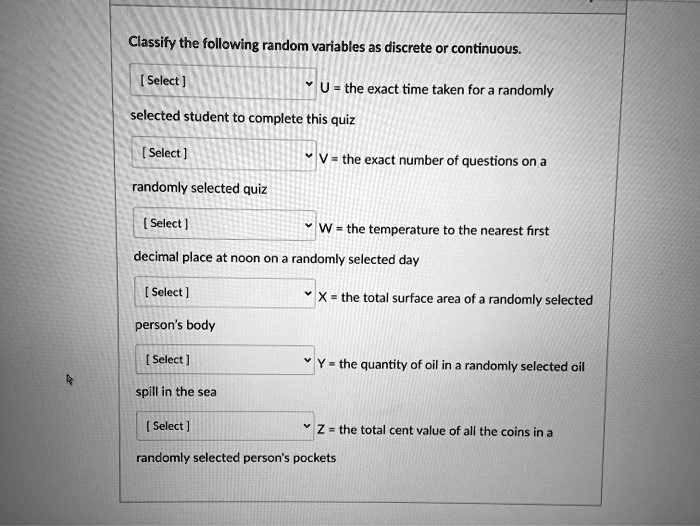Click the chevron arrow beside X's select box

pyautogui.click(x=308, y=293)
